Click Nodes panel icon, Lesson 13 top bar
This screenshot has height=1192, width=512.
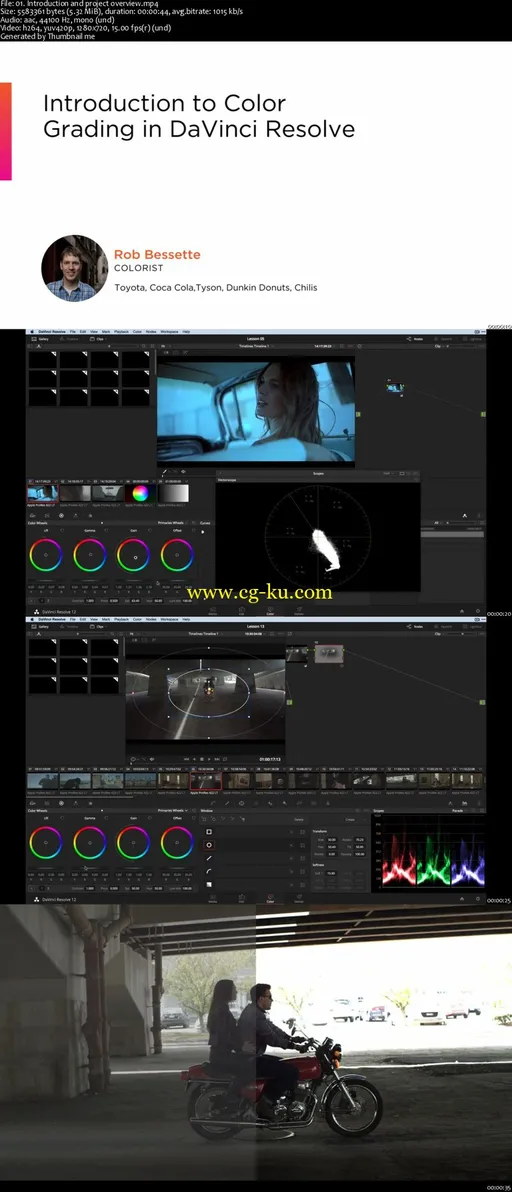pos(416,626)
